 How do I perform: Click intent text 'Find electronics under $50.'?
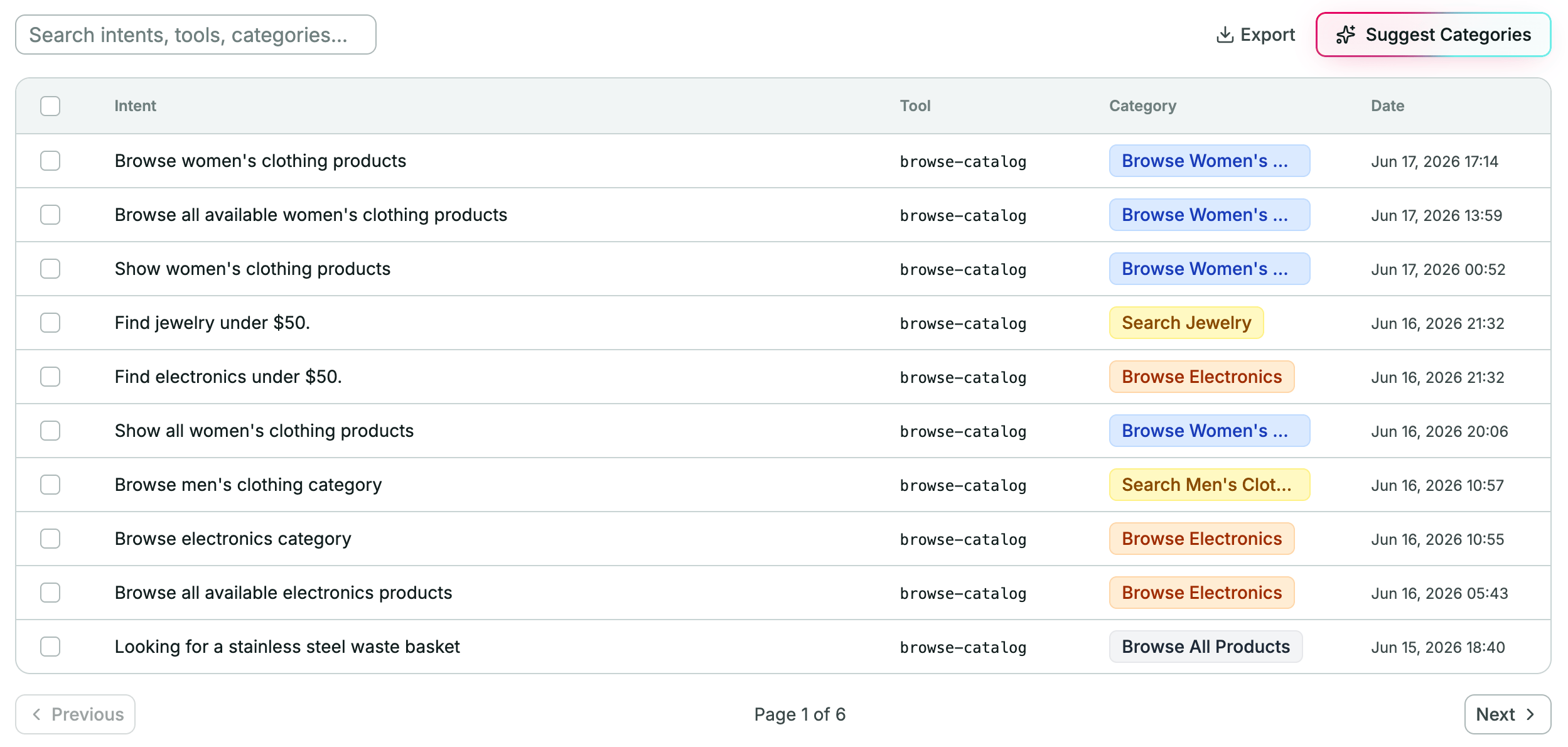pos(228,377)
